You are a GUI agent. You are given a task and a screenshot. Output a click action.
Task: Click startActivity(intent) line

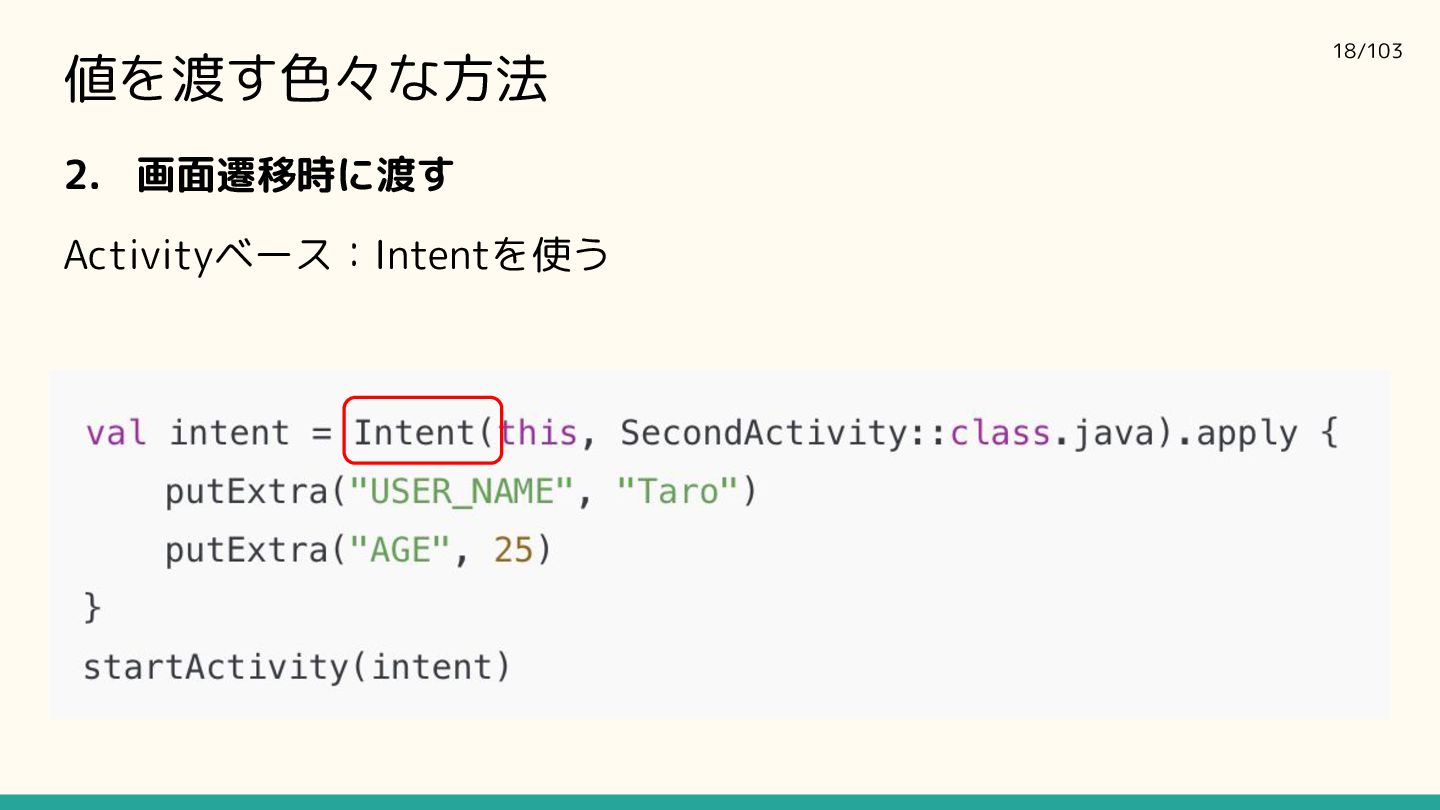297,667
